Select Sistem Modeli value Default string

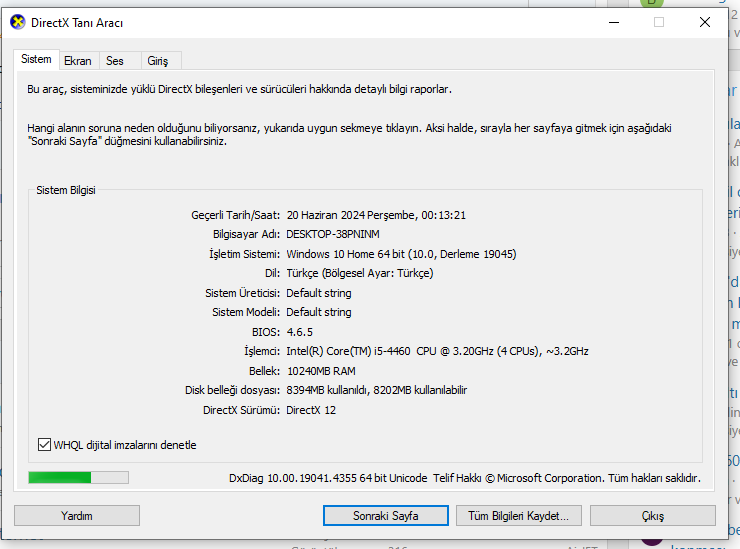(319, 312)
